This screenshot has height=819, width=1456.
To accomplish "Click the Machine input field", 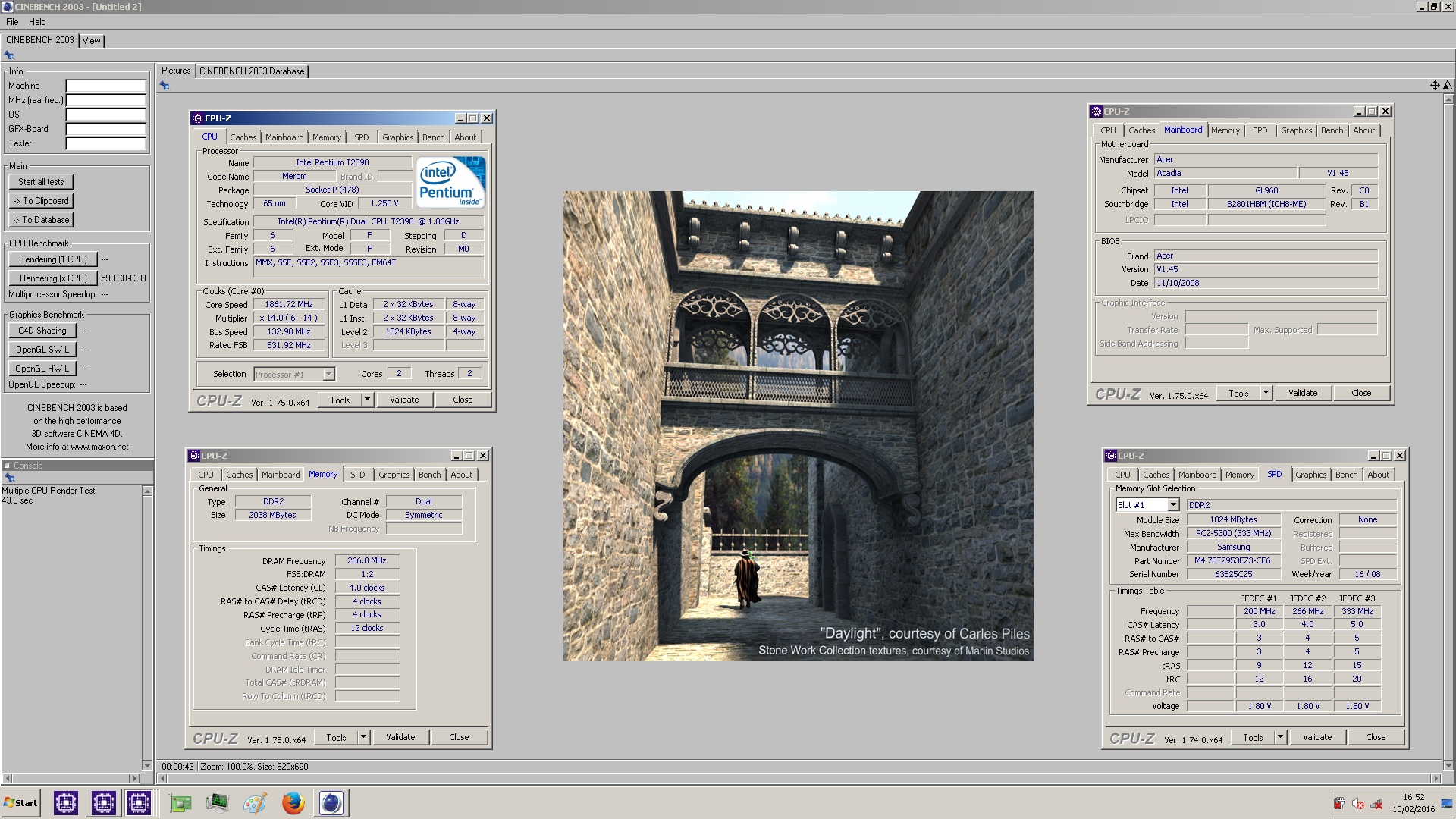I will point(105,86).
